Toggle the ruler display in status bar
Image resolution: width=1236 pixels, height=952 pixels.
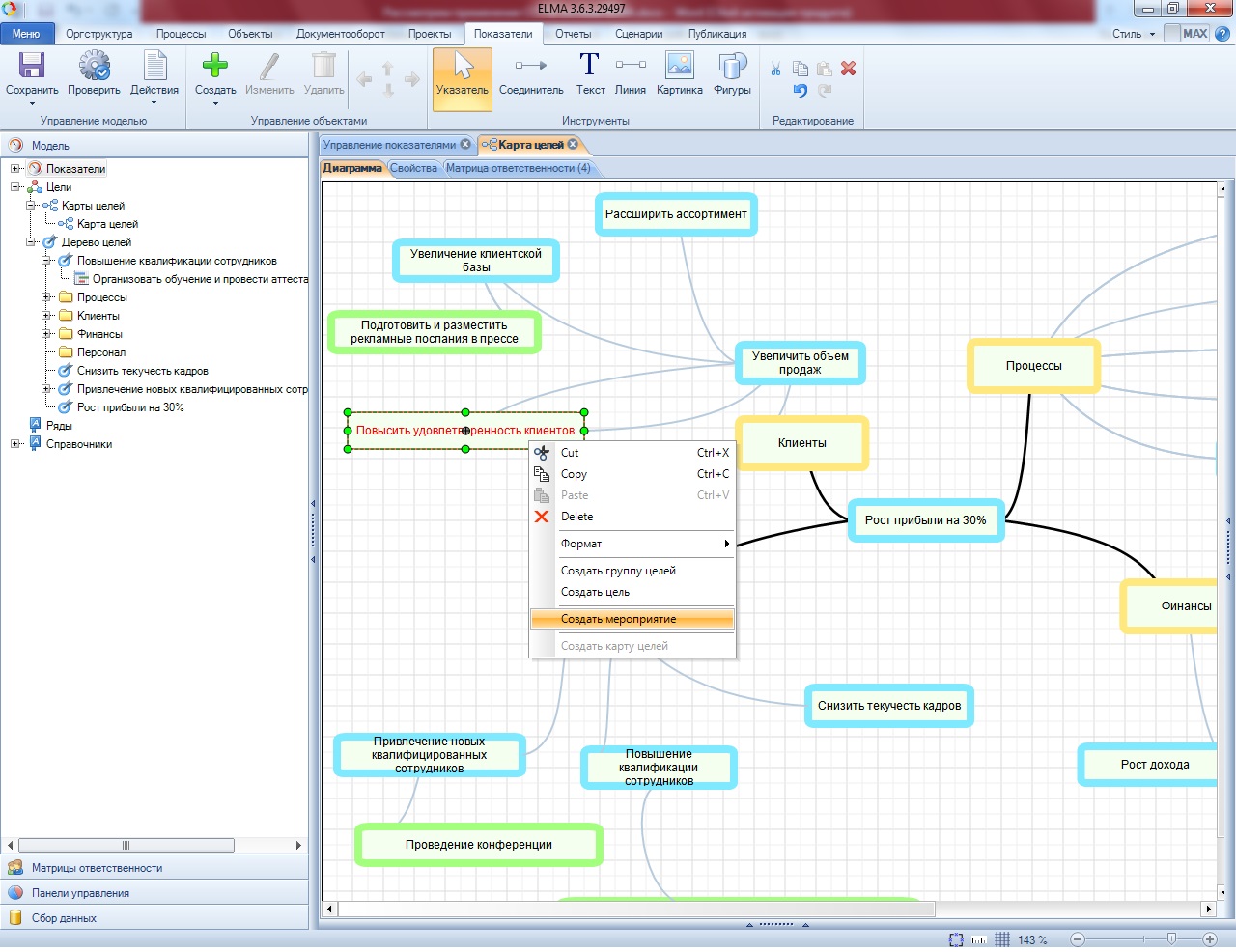[x=979, y=939]
